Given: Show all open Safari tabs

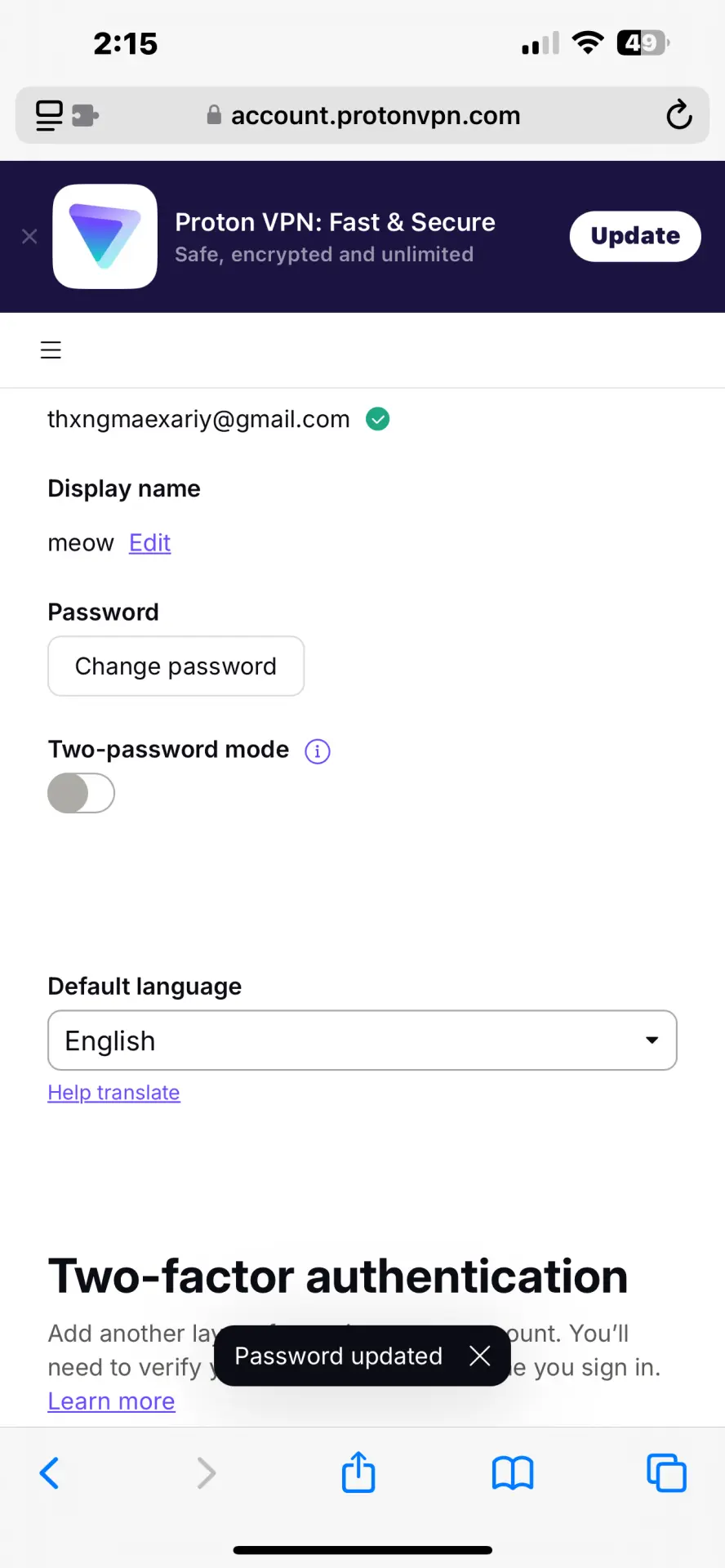Looking at the screenshot, I should [666, 1473].
